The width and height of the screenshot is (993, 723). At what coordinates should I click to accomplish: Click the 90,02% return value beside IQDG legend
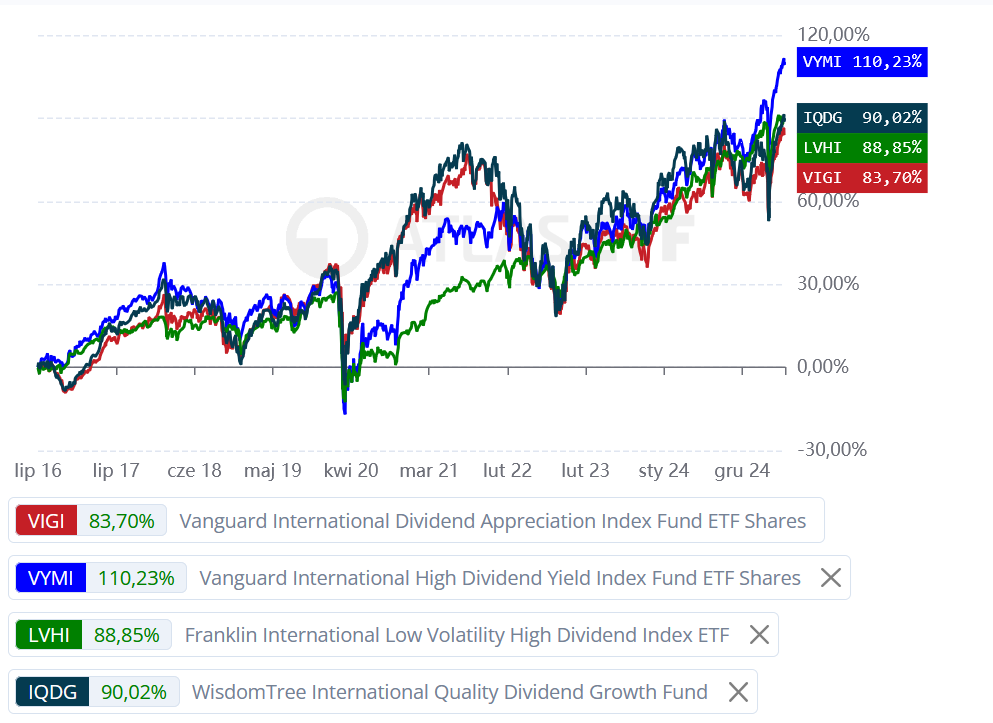point(134,691)
